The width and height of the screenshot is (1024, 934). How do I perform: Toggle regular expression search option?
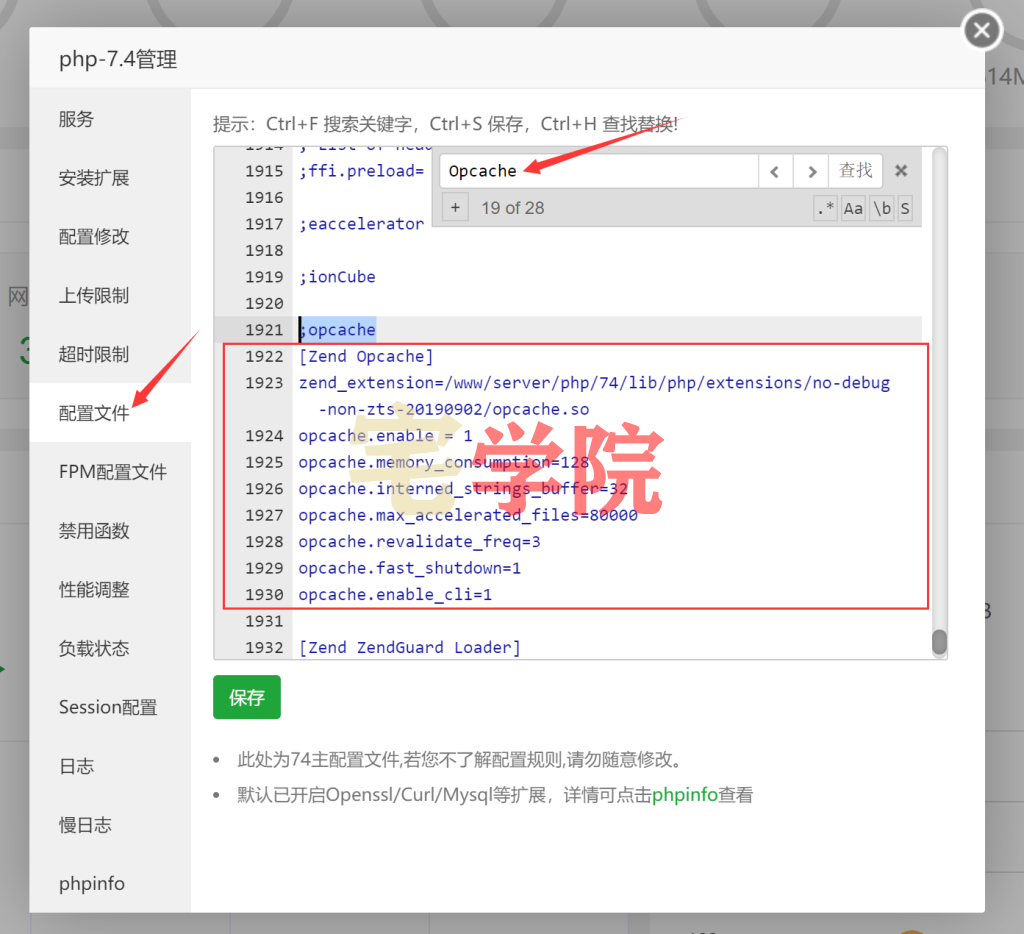coord(825,209)
